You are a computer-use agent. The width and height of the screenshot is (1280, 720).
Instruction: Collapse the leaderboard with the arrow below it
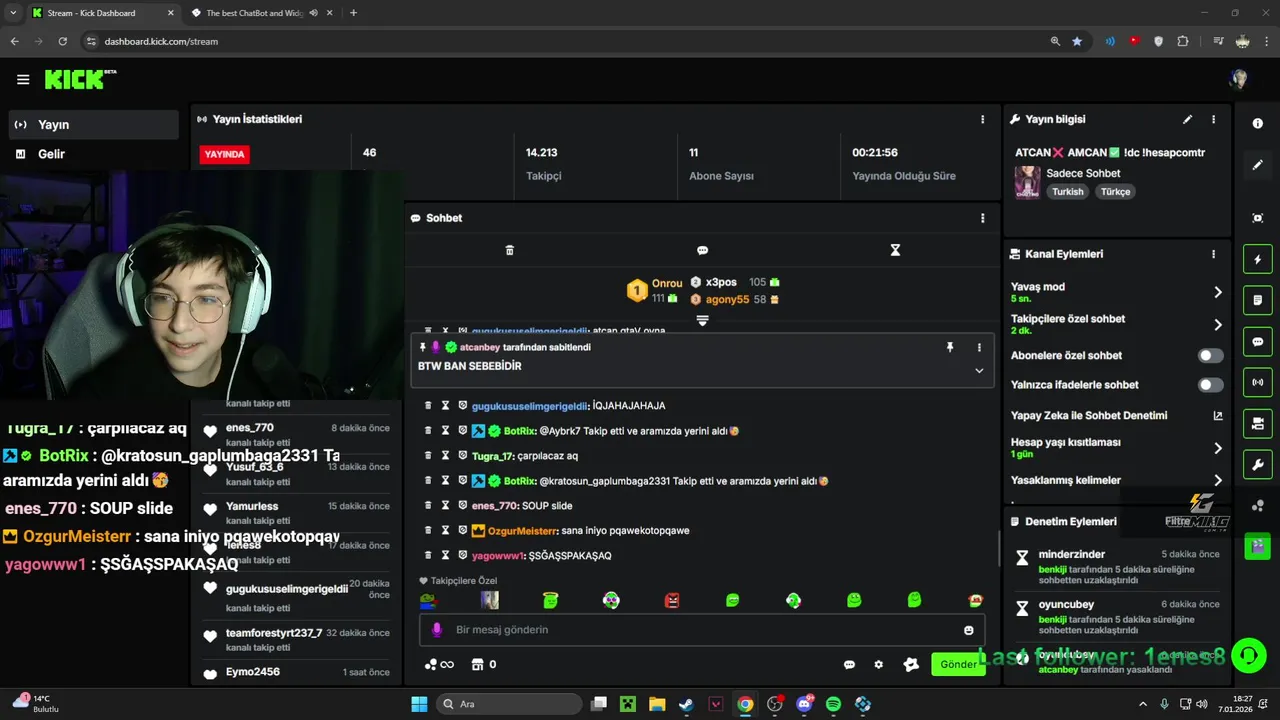[702, 320]
